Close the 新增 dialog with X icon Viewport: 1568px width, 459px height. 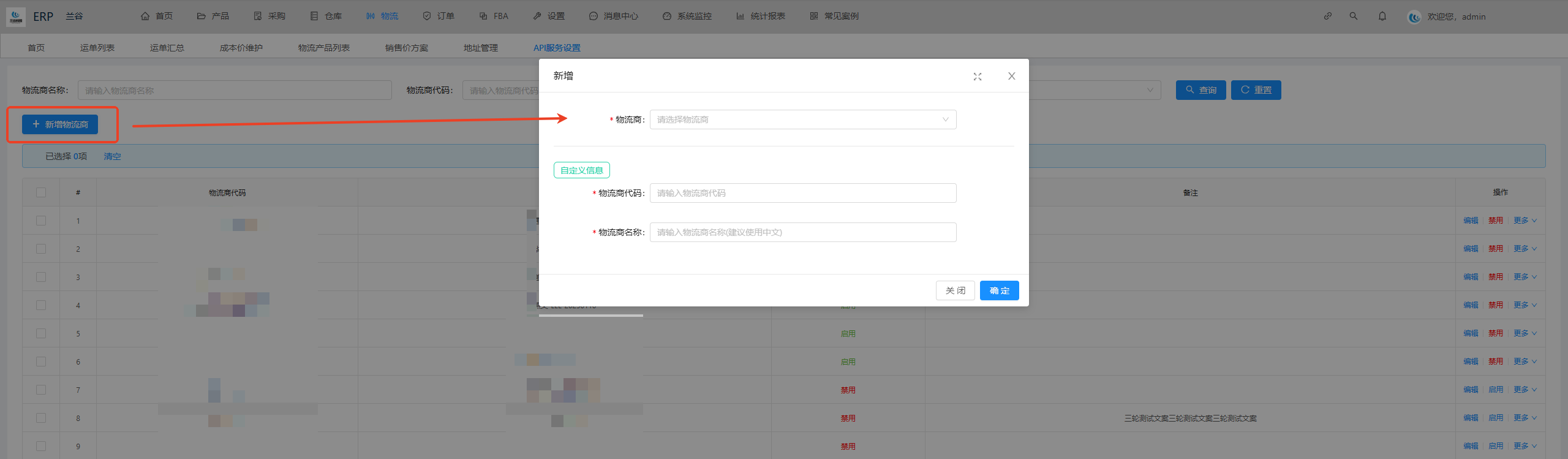pos(1012,76)
